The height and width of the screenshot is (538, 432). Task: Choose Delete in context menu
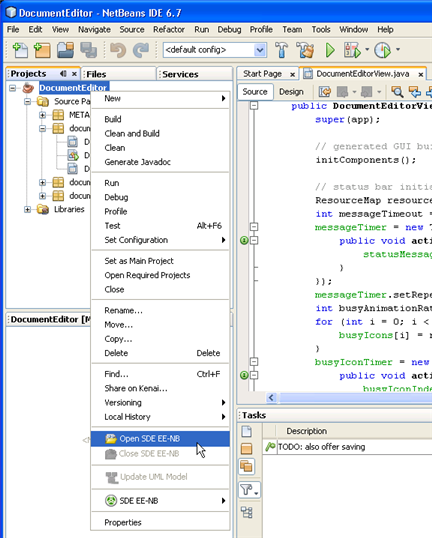tap(160, 353)
